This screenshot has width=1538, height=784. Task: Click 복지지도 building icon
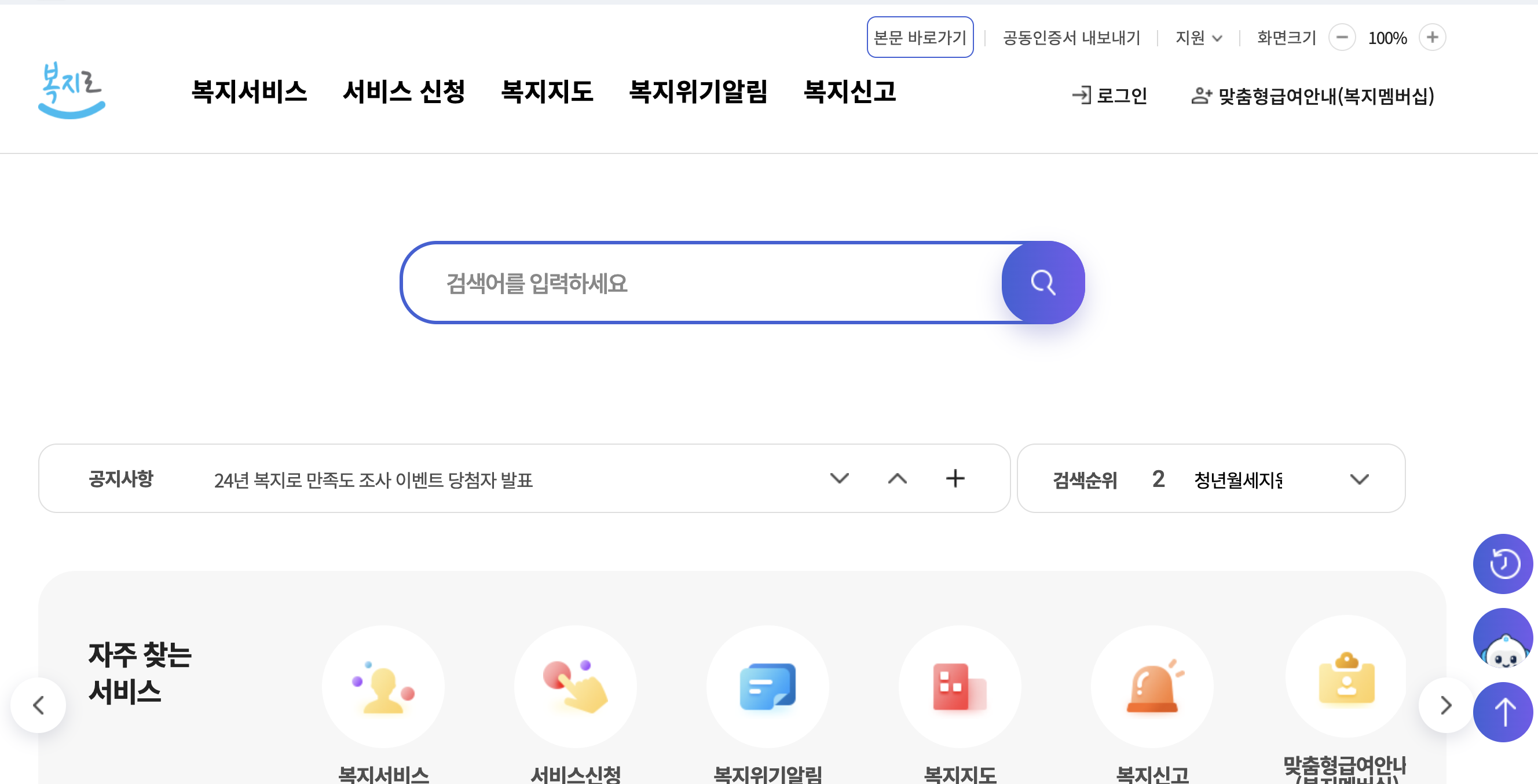pyautogui.click(x=960, y=687)
